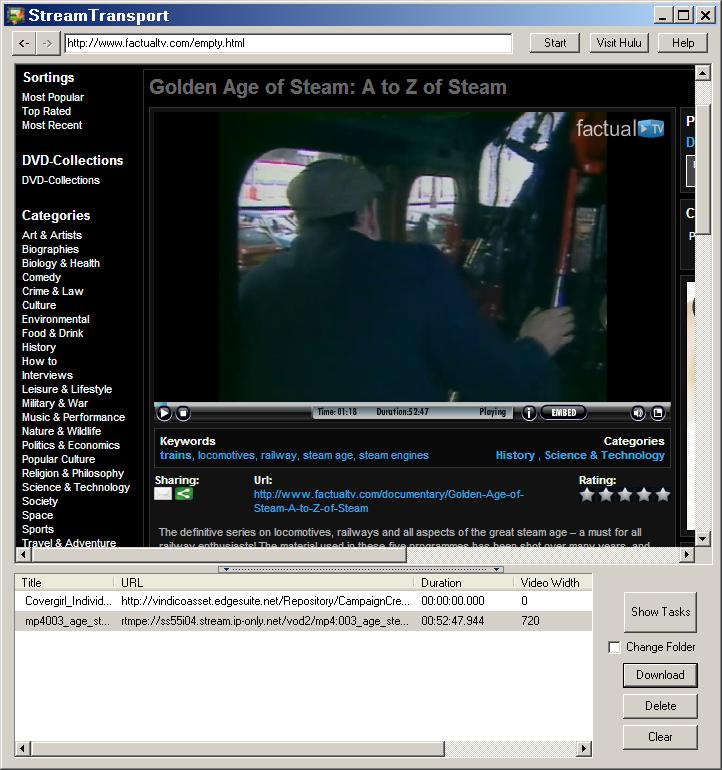This screenshot has height=770, width=722.
Task: Mute video using the speaker icon
Action: click(638, 413)
